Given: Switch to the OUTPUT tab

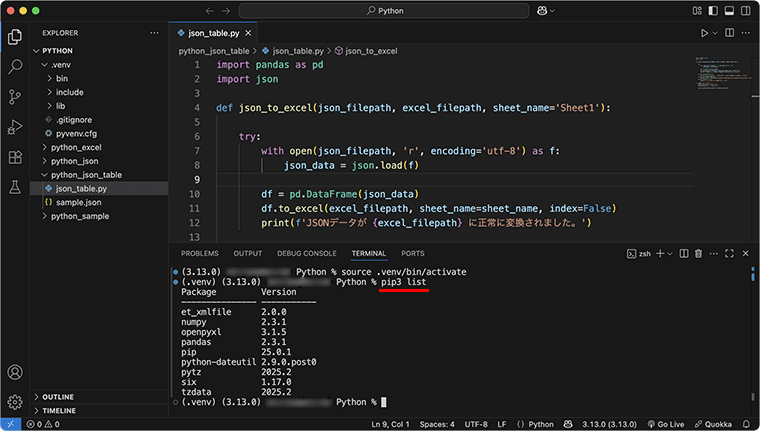Looking at the screenshot, I should coord(248,254).
